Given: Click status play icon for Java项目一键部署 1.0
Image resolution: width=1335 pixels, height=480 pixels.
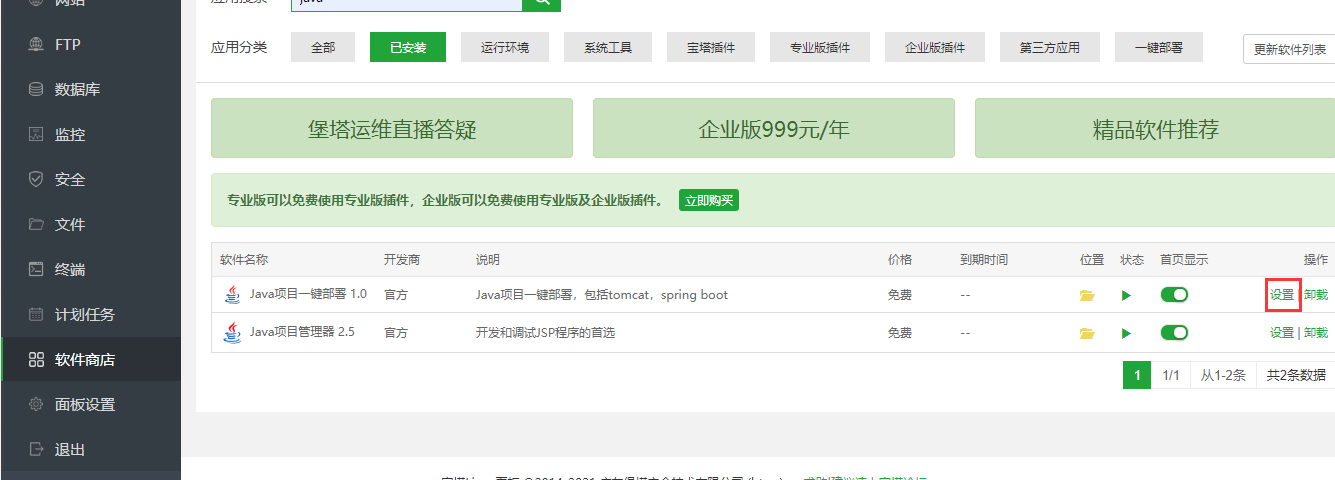Looking at the screenshot, I should (x=1126, y=295).
